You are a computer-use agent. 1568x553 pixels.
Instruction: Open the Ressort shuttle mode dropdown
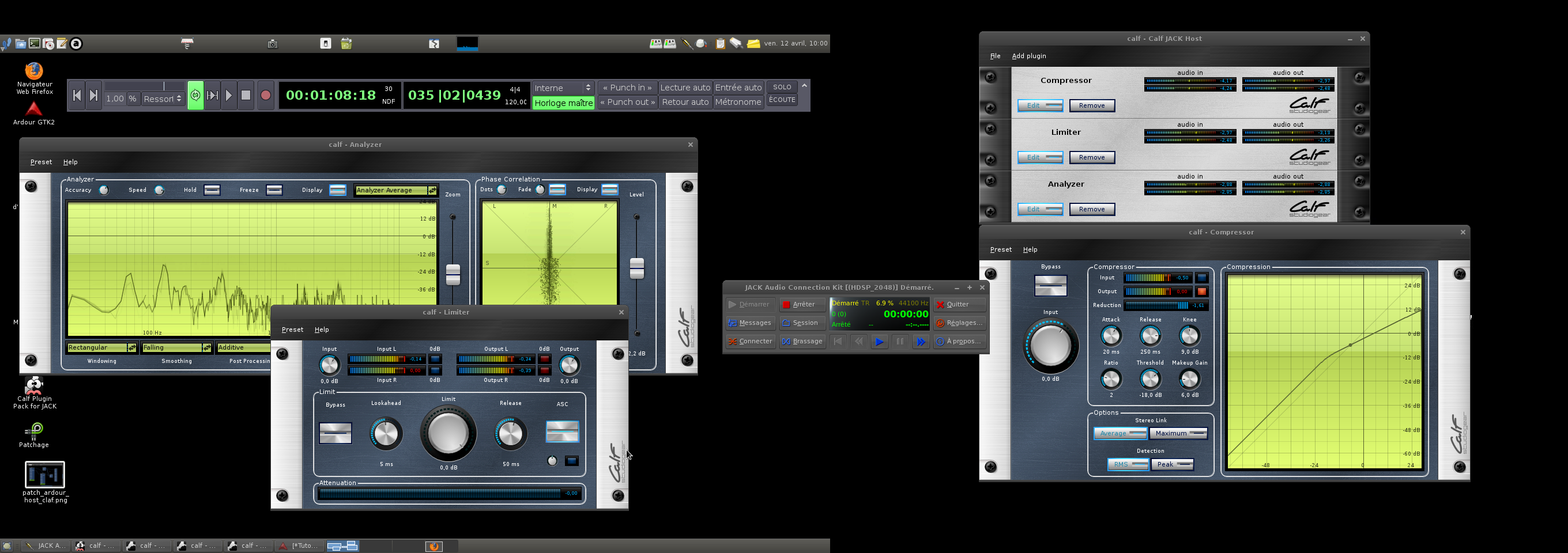coord(163,99)
